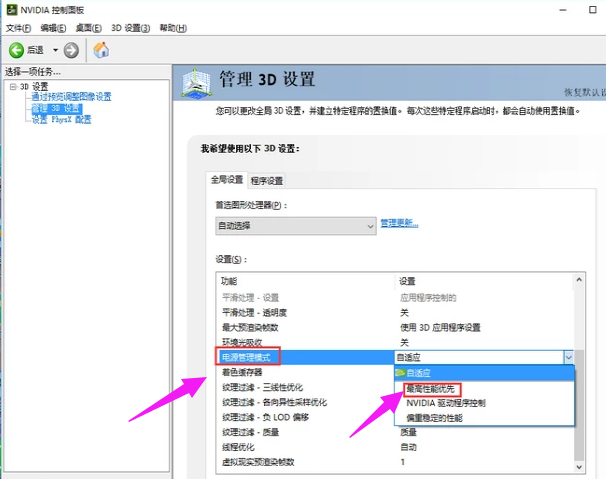Image resolution: width=606 pixels, height=479 pixels.
Task: Open the 文件 menu
Action: point(20,28)
